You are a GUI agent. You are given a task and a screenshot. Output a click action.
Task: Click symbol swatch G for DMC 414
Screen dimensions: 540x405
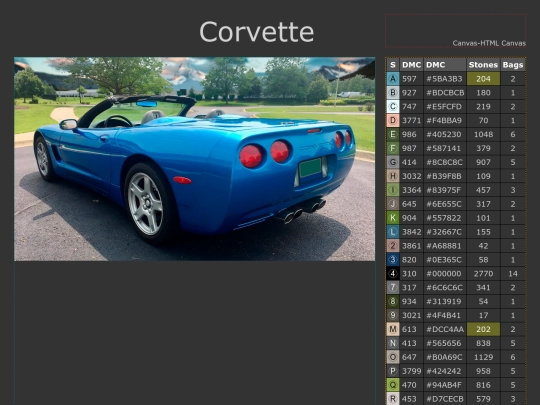[393, 162]
